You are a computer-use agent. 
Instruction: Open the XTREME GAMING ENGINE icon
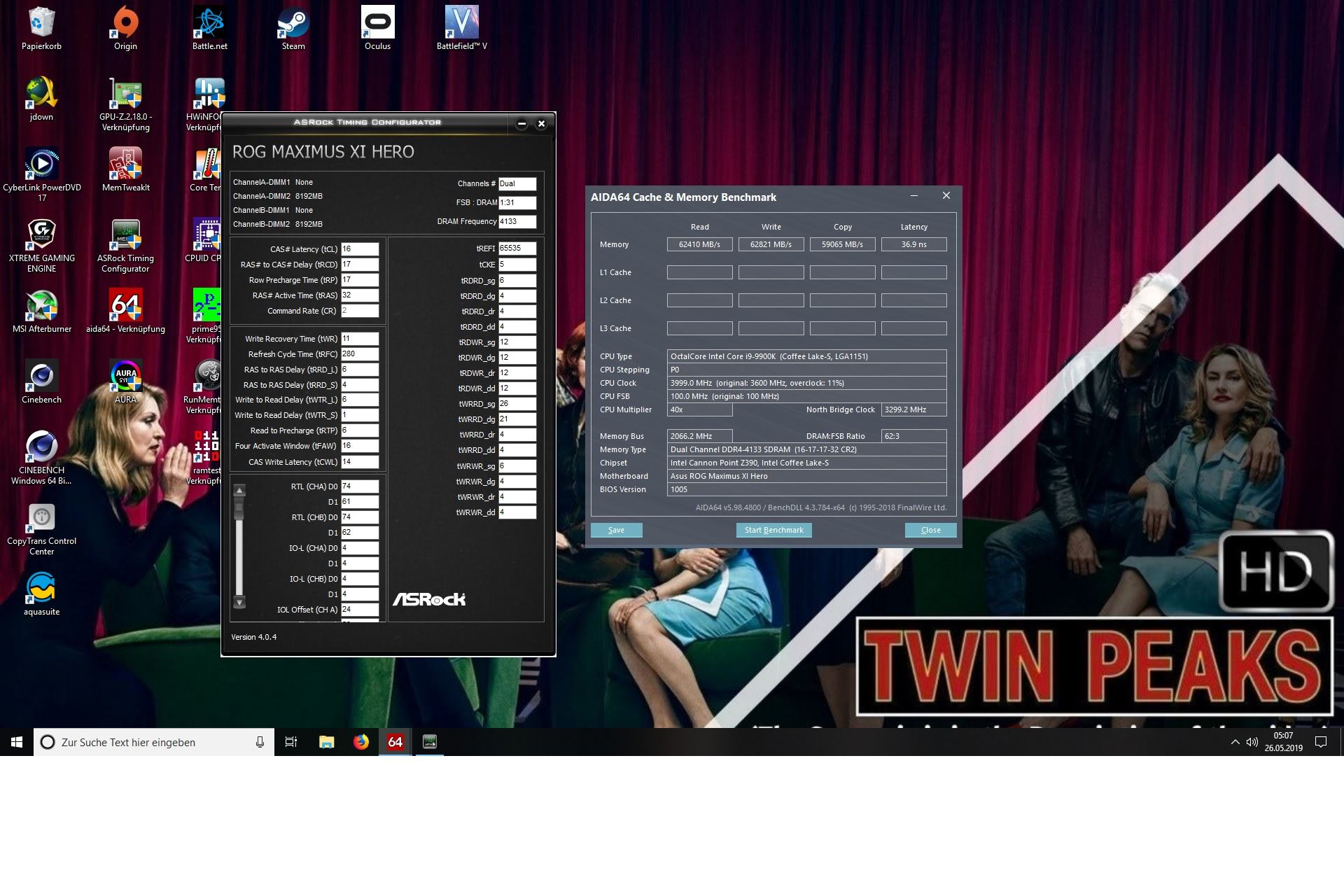[42, 245]
